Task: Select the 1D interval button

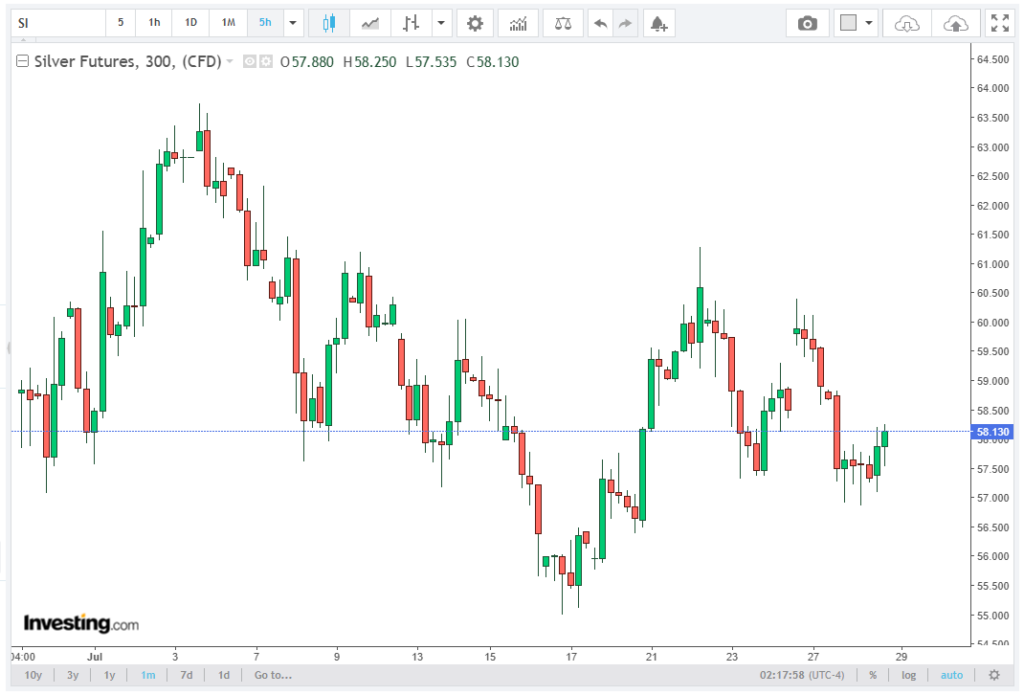Action: tap(191, 23)
